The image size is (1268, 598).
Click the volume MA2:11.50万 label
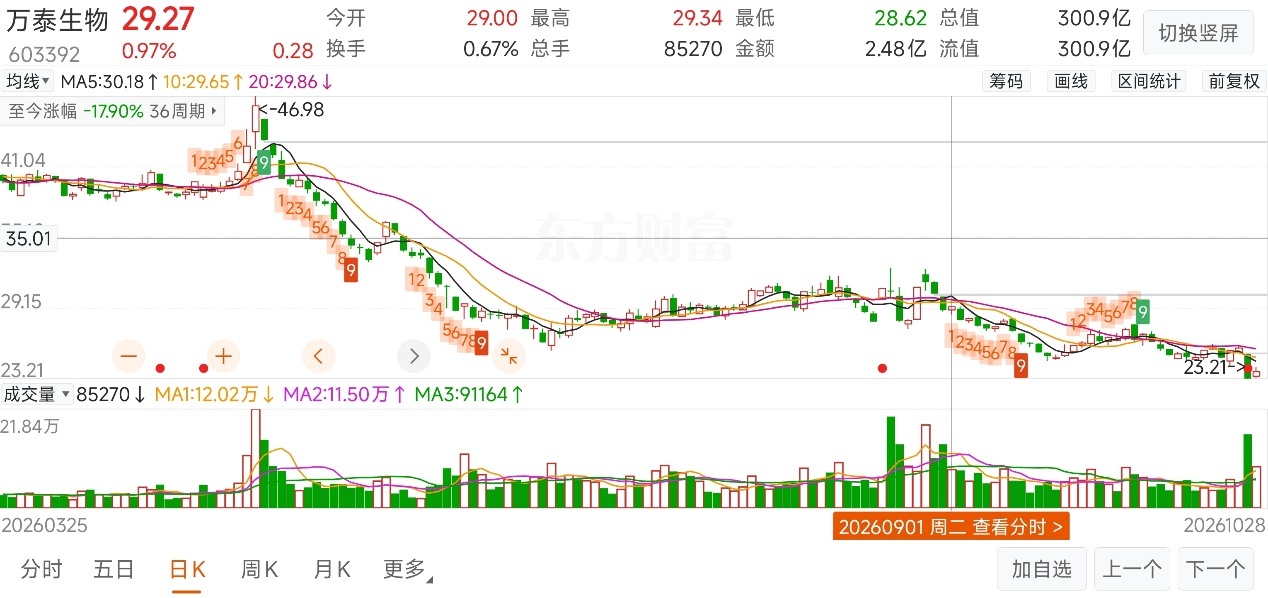[346, 394]
